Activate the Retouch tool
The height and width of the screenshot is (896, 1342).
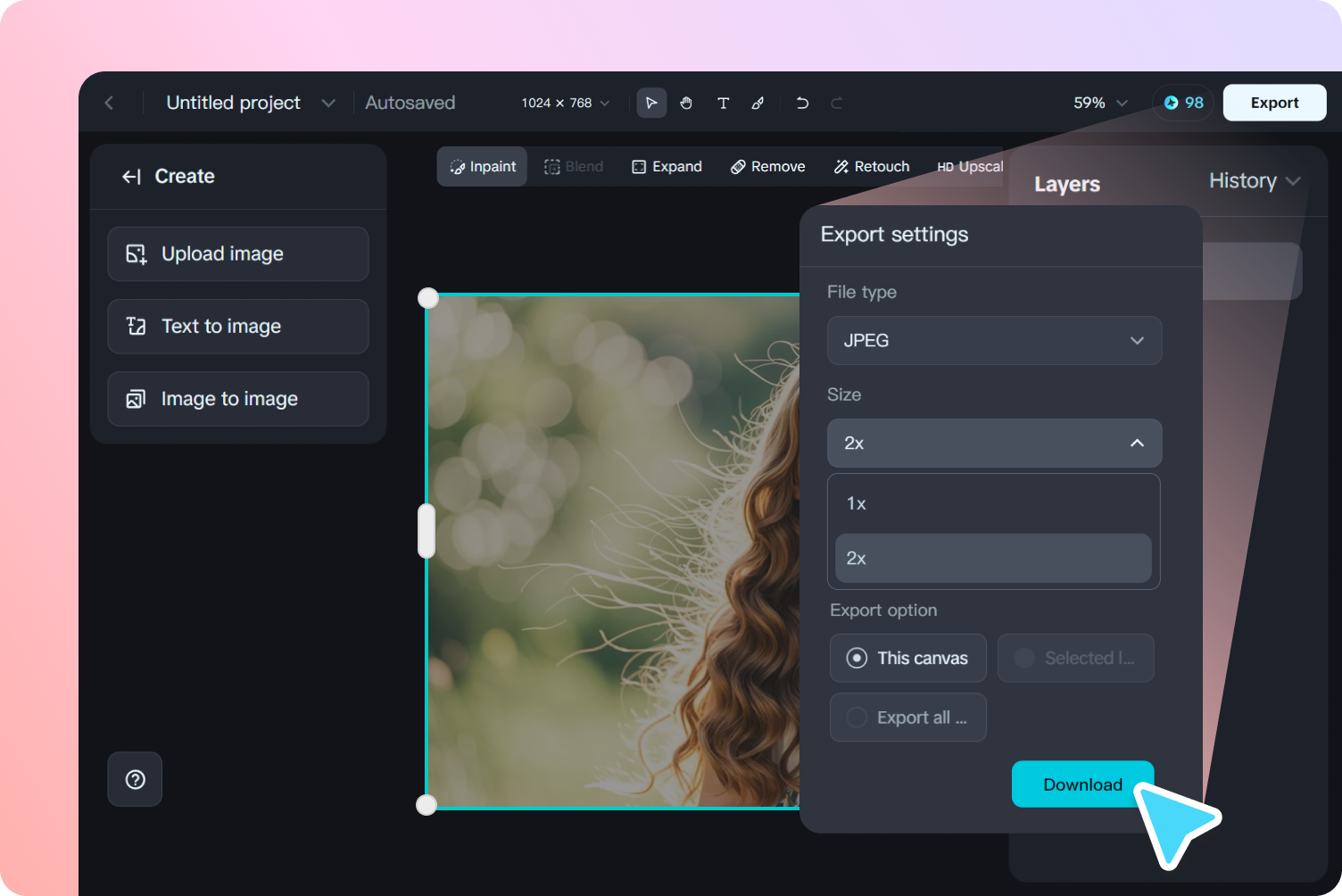pyautogui.click(x=871, y=166)
